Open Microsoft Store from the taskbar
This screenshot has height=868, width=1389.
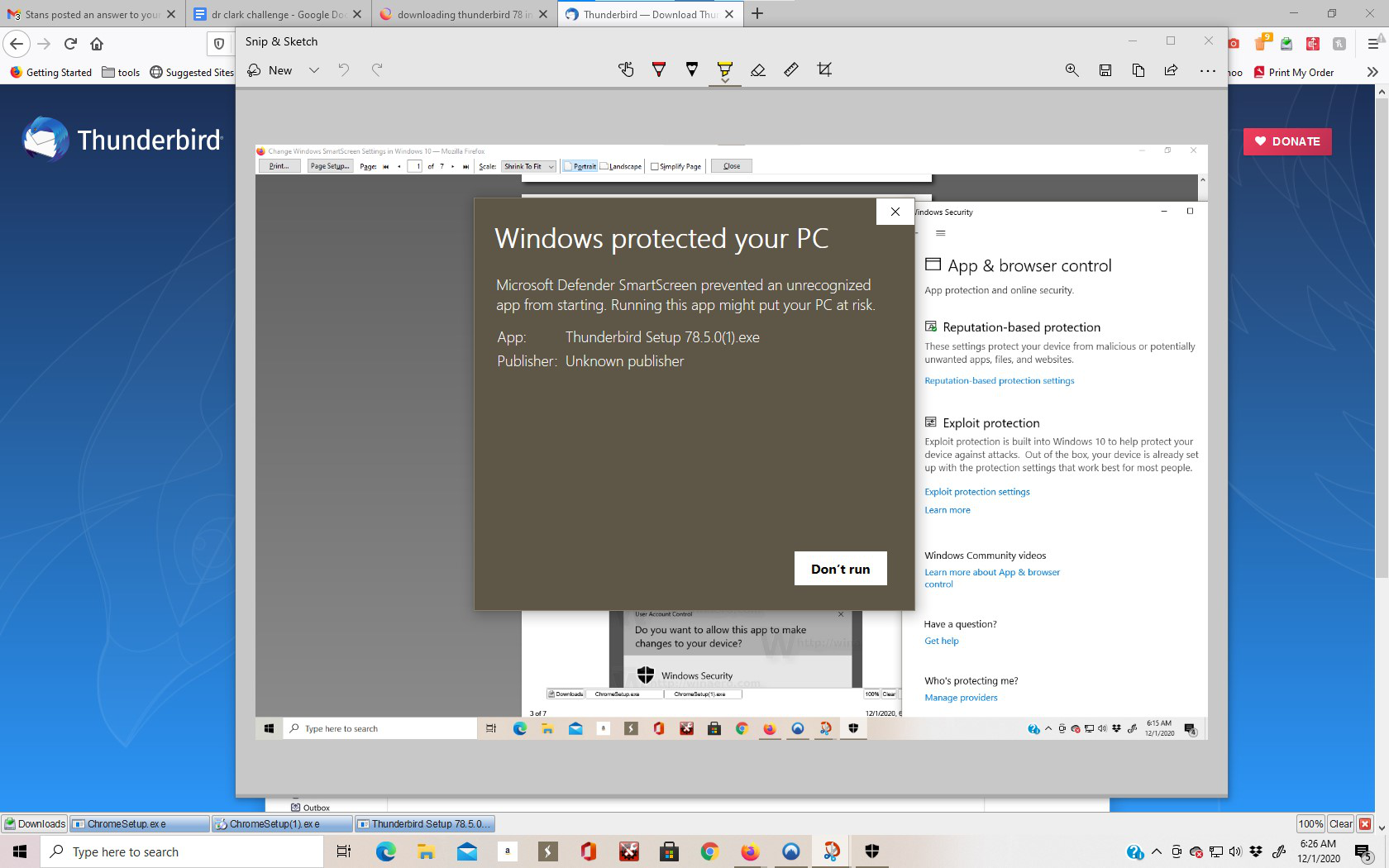669,851
